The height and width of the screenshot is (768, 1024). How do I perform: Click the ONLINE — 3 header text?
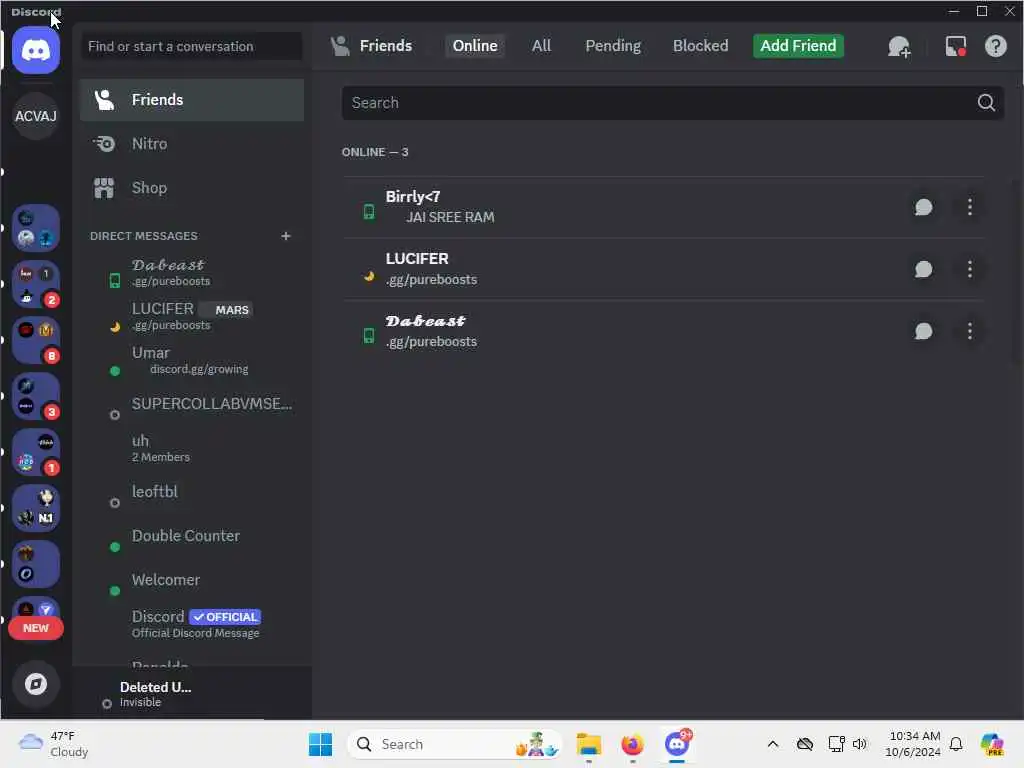[375, 152]
